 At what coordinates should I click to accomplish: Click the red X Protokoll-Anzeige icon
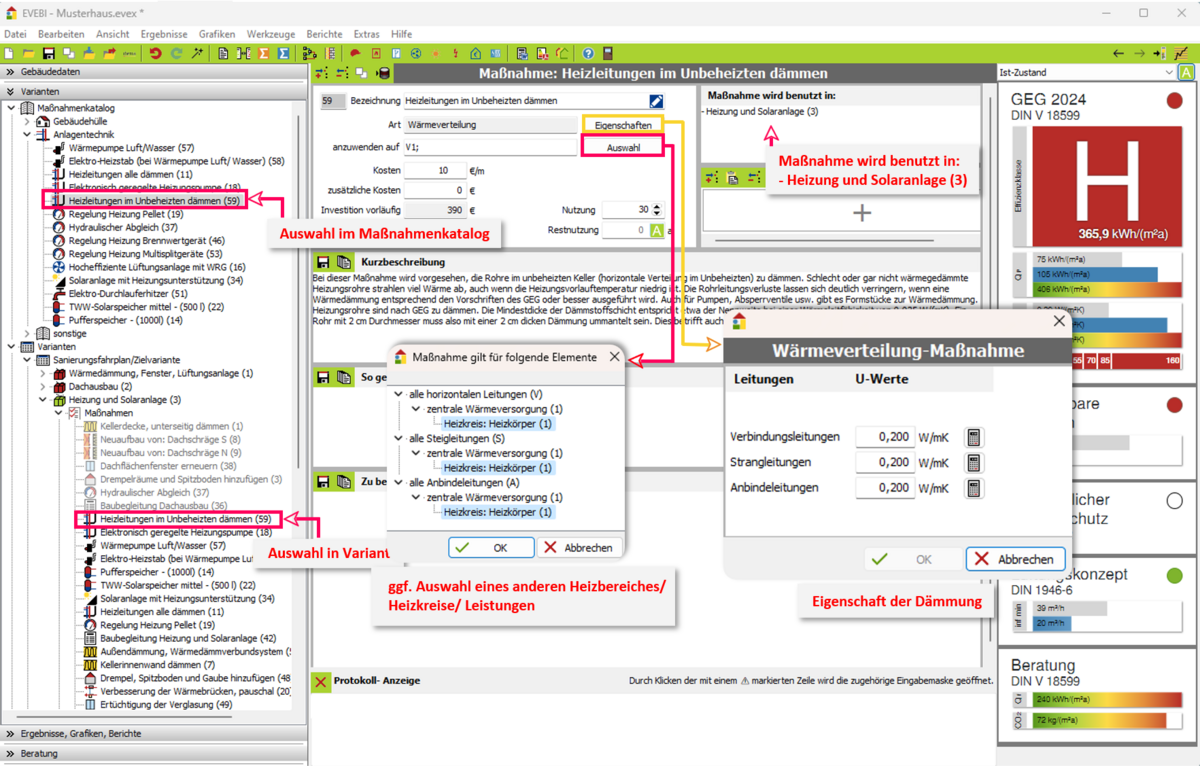(x=320, y=681)
